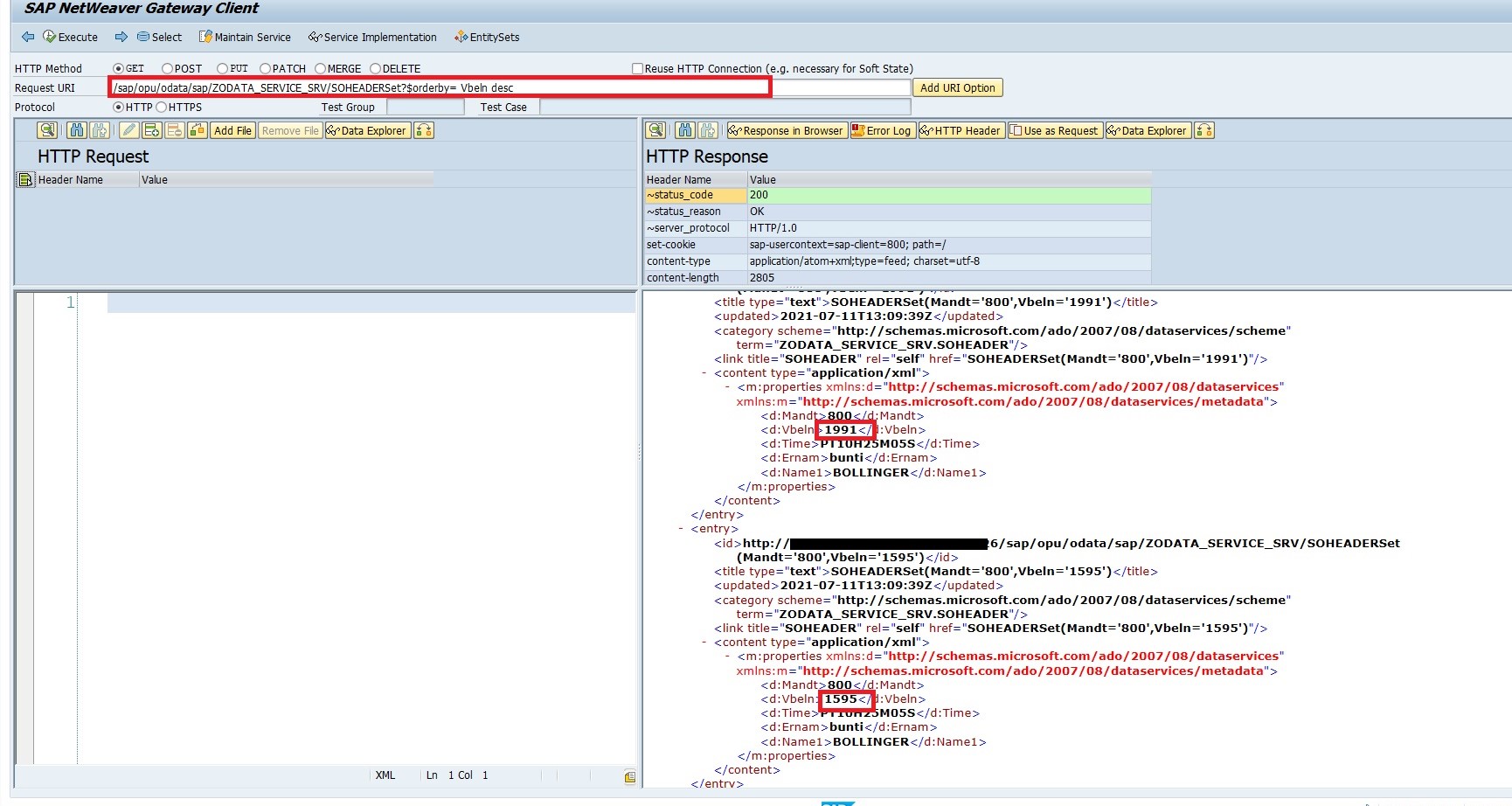Open Data Explorer for the HTTP Request
The height and width of the screenshot is (806, 1512).
coord(367,130)
